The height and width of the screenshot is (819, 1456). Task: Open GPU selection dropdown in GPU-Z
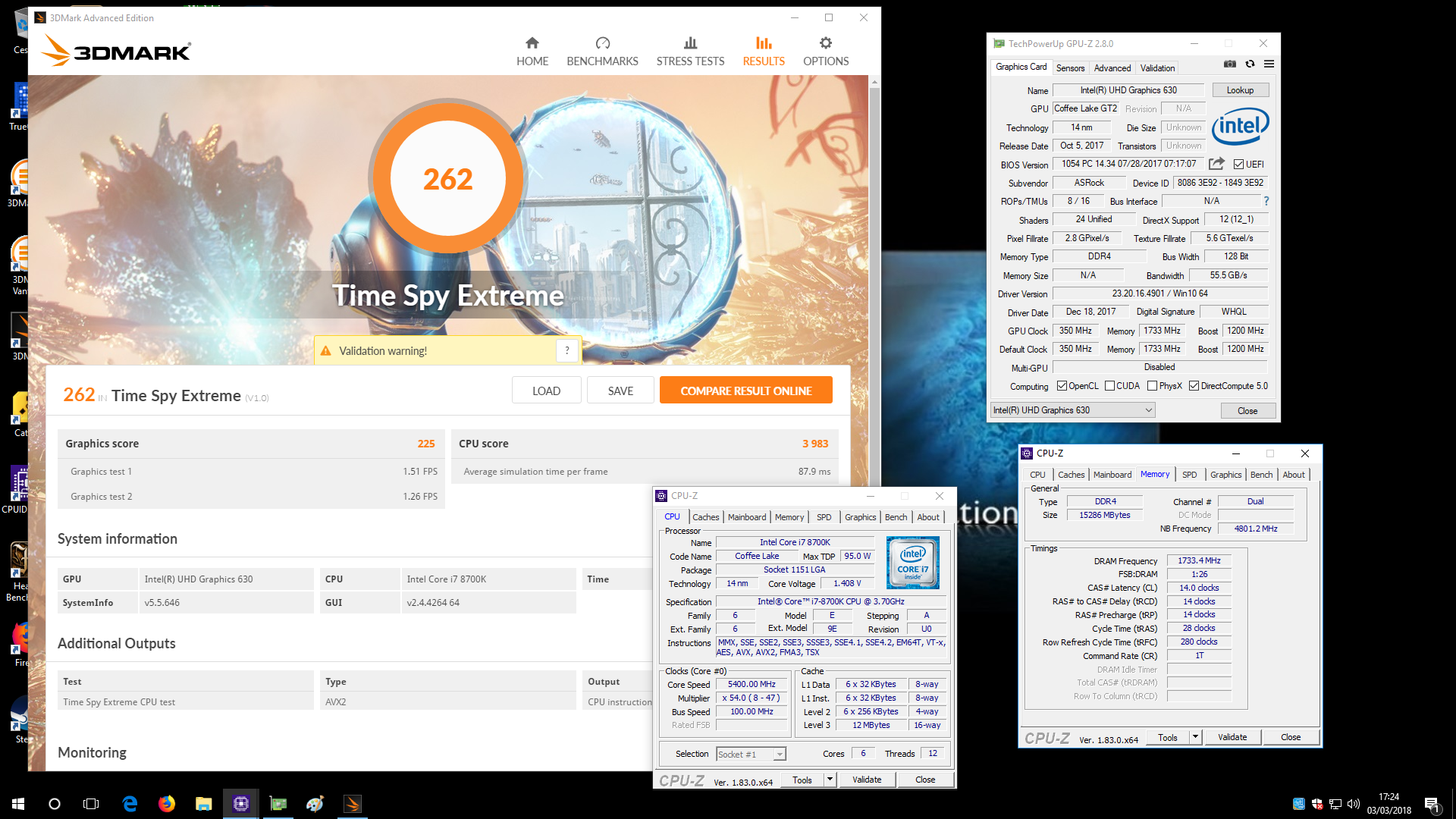coord(1073,410)
